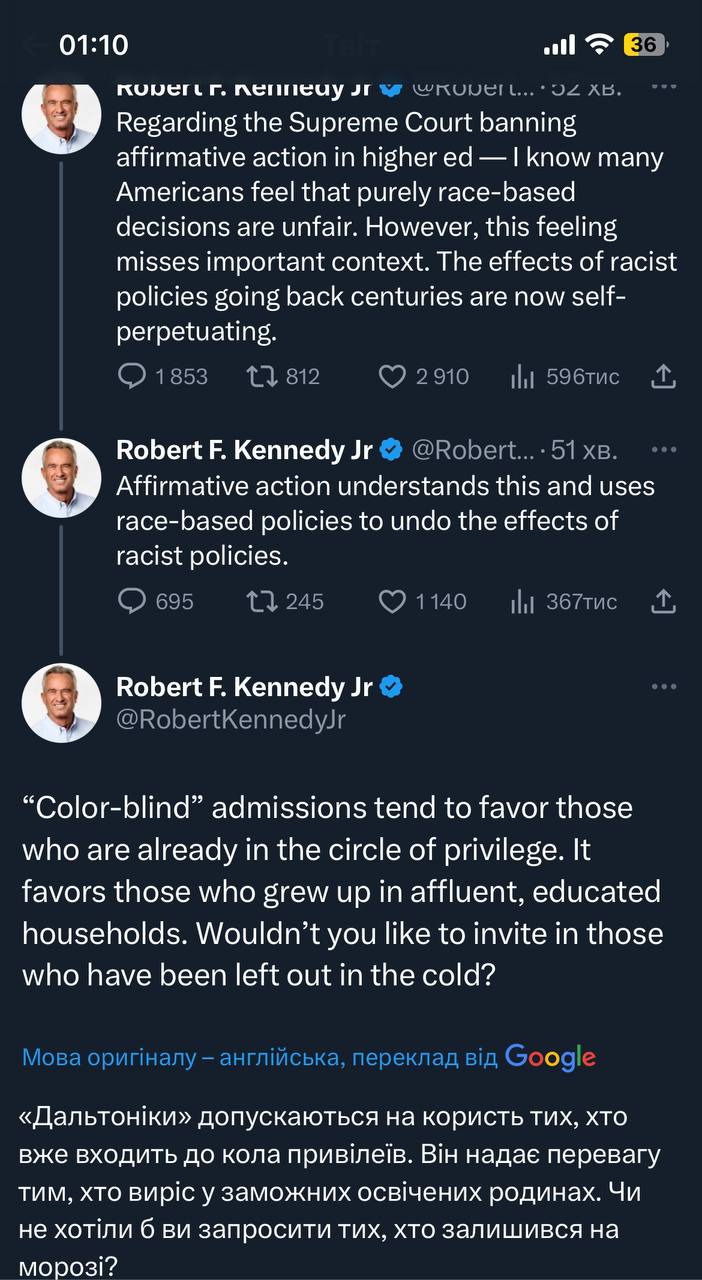
Task: Open more options for the 51-minute-old tweet
Action: [664, 450]
